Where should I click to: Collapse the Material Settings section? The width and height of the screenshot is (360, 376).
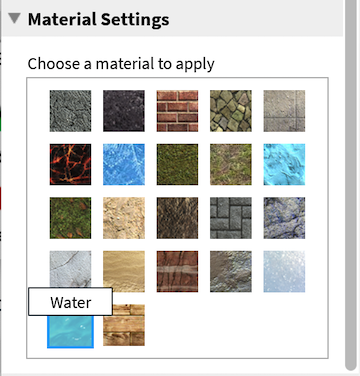click(x=14, y=18)
